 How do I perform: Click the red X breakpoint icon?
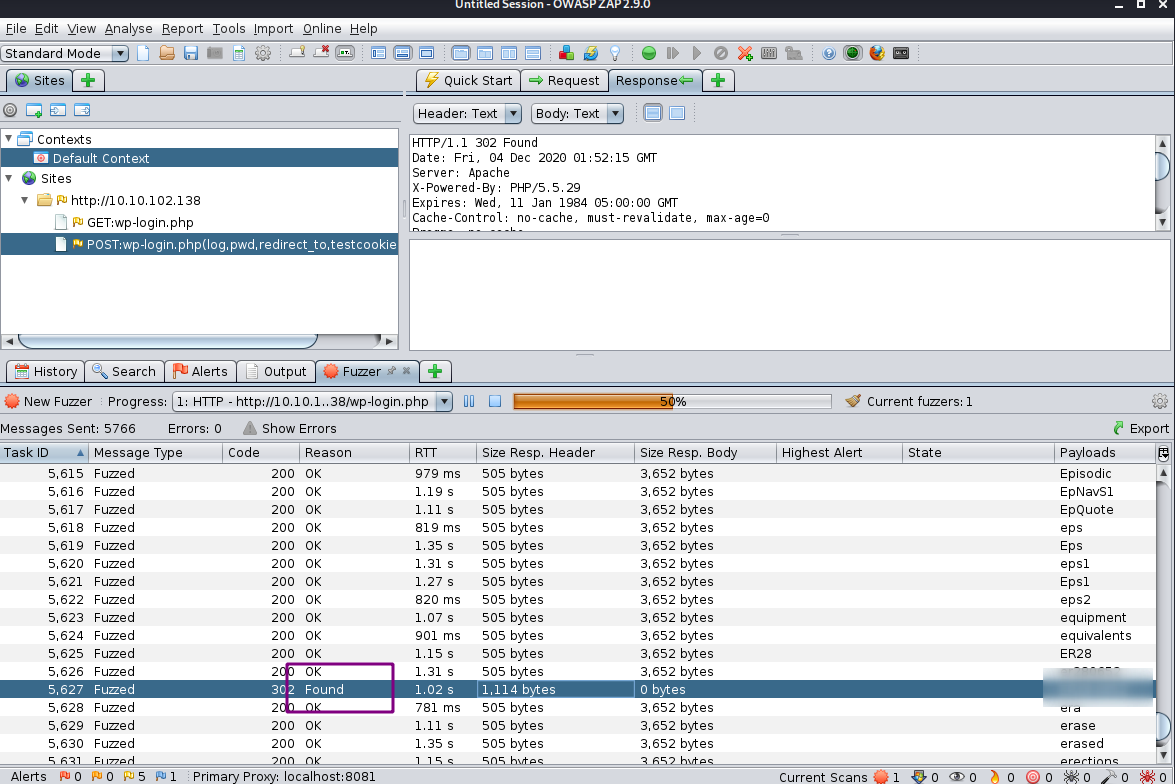[x=745, y=53]
